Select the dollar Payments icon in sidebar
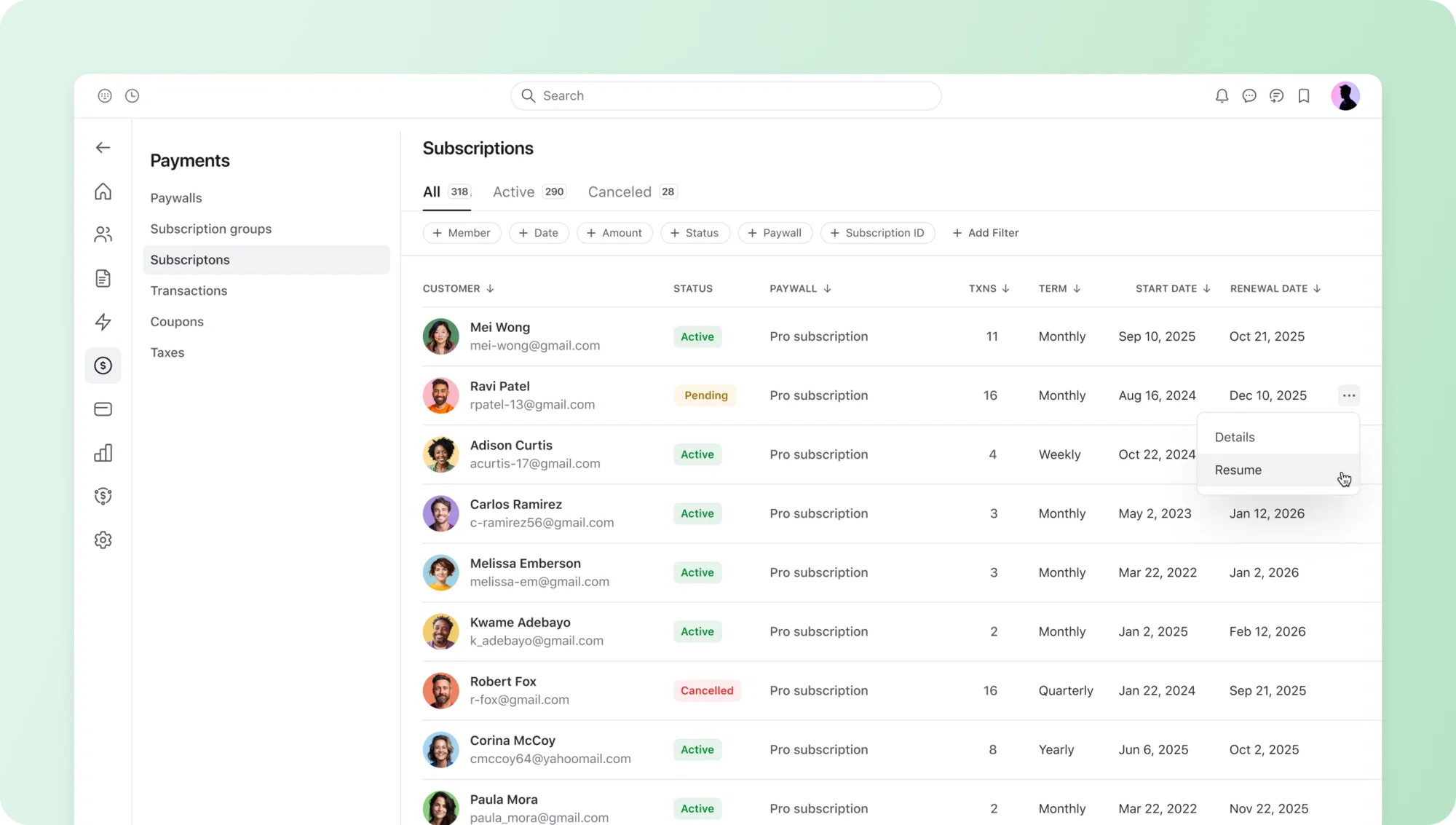 [x=103, y=366]
